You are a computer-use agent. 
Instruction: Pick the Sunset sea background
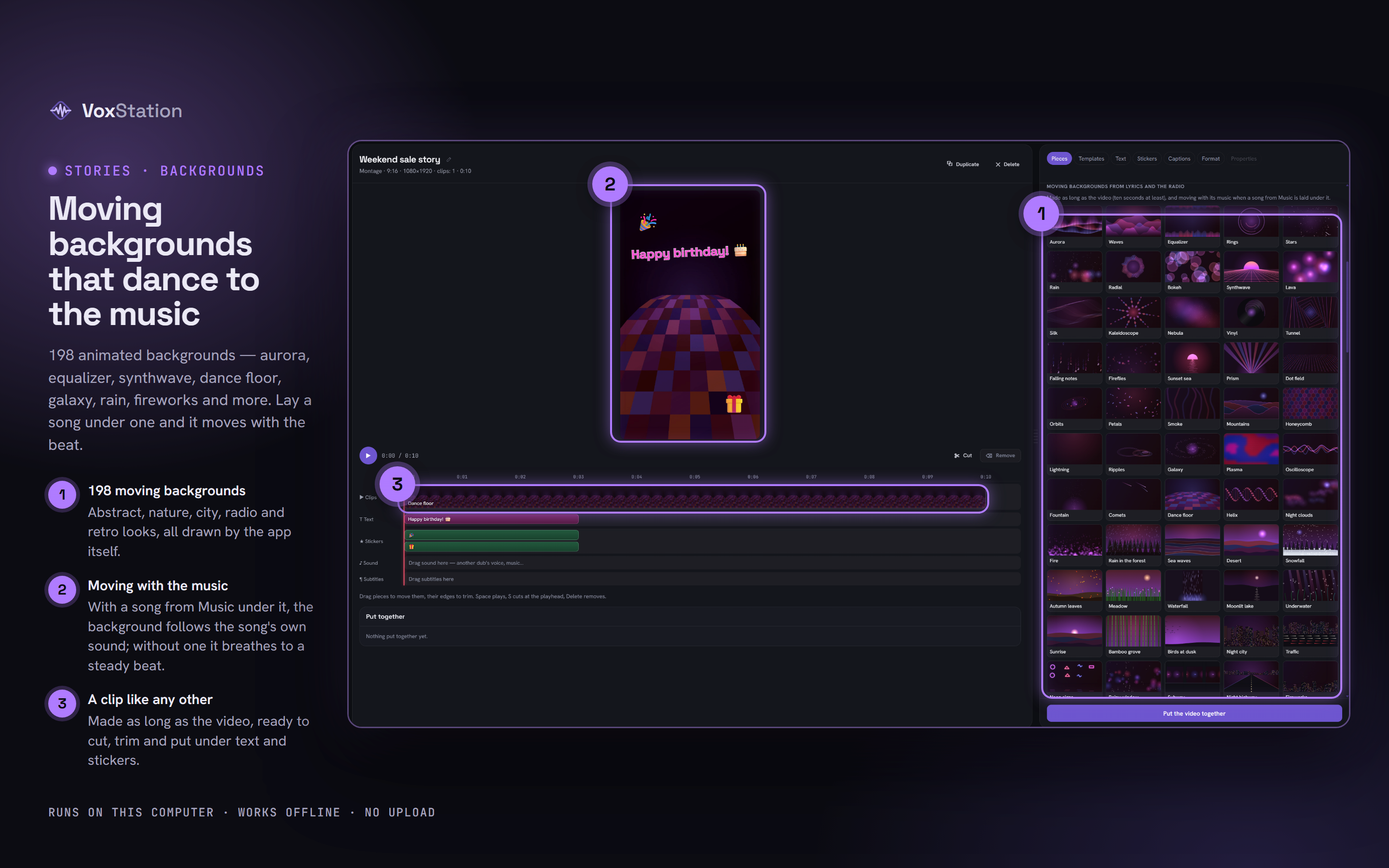click(x=1192, y=363)
